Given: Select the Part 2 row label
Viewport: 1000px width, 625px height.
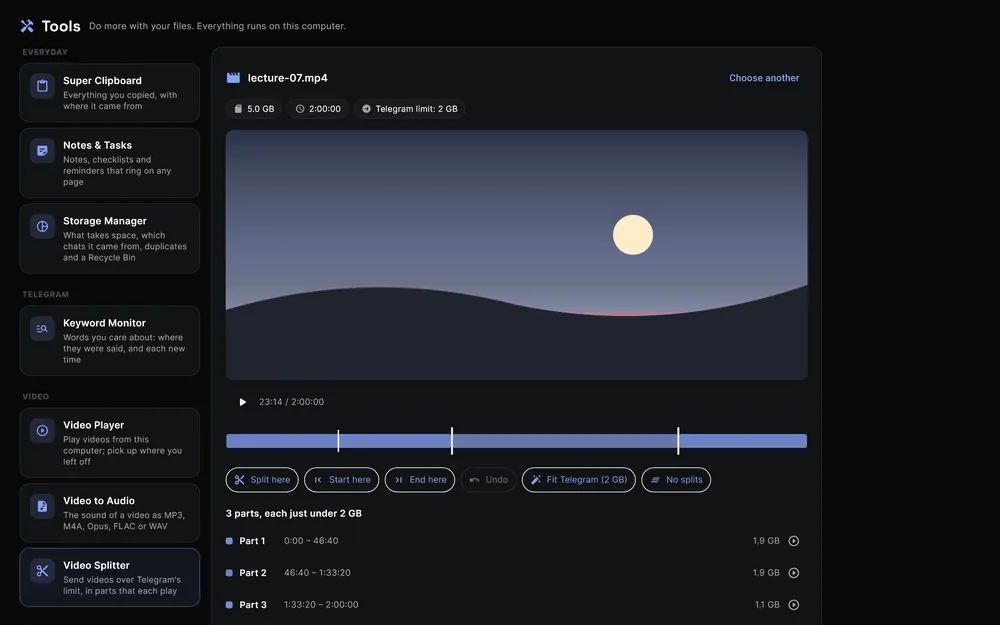Looking at the screenshot, I should (253, 573).
